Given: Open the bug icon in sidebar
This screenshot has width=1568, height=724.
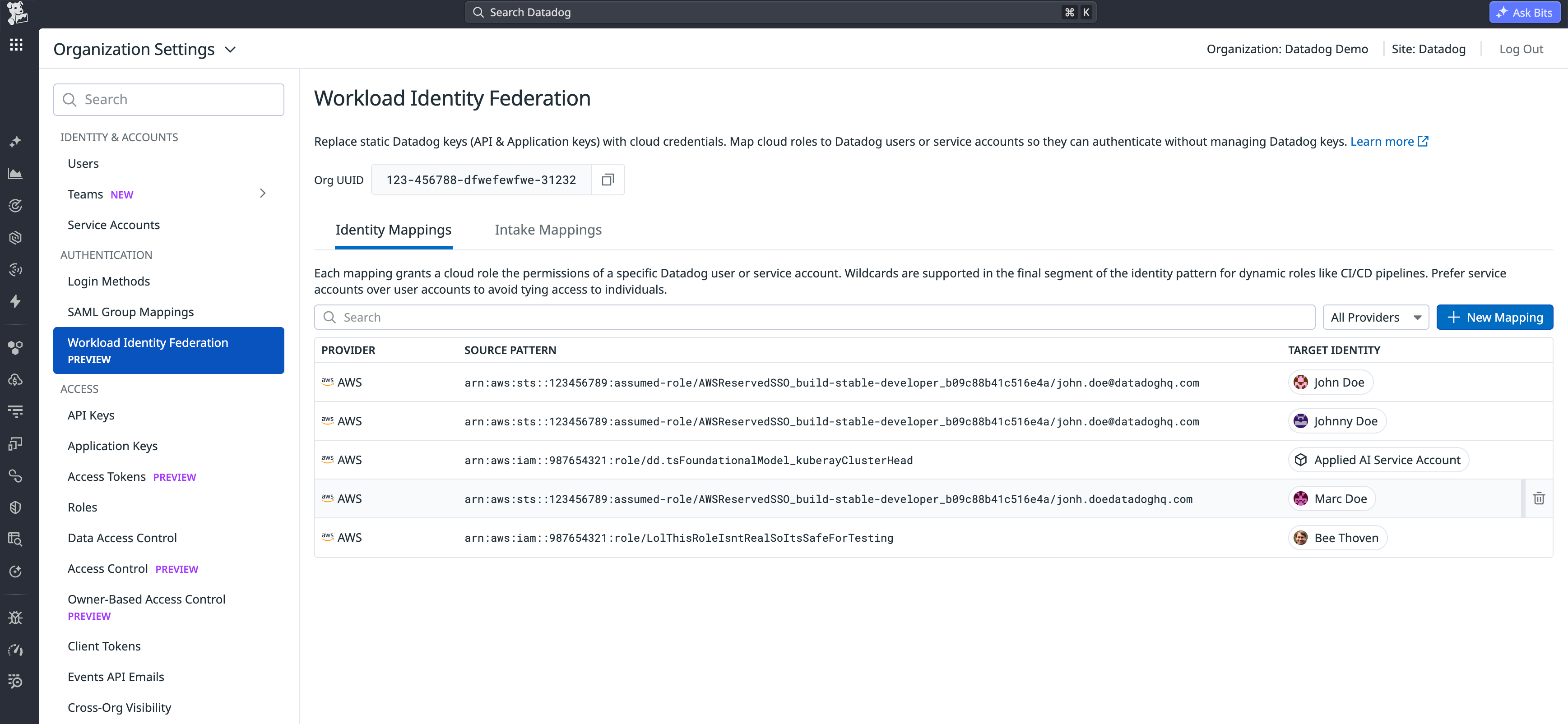Looking at the screenshot, I should tap(15, 618).
